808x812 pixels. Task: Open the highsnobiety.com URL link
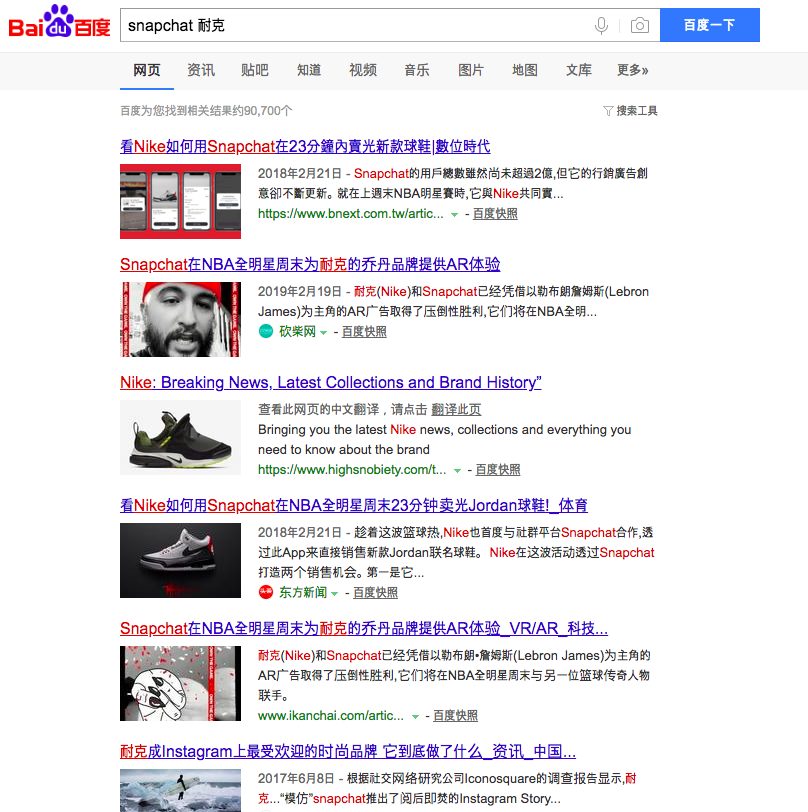coord(352,470)
